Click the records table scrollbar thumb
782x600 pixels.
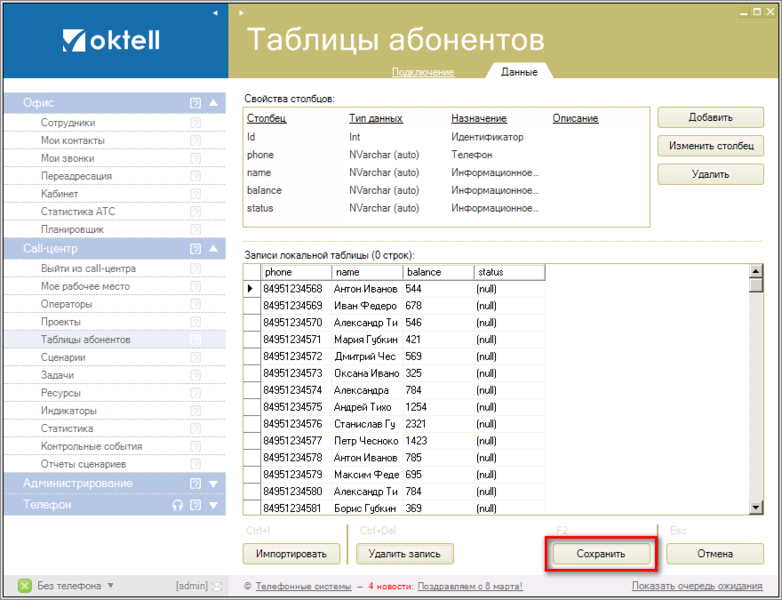756,285
